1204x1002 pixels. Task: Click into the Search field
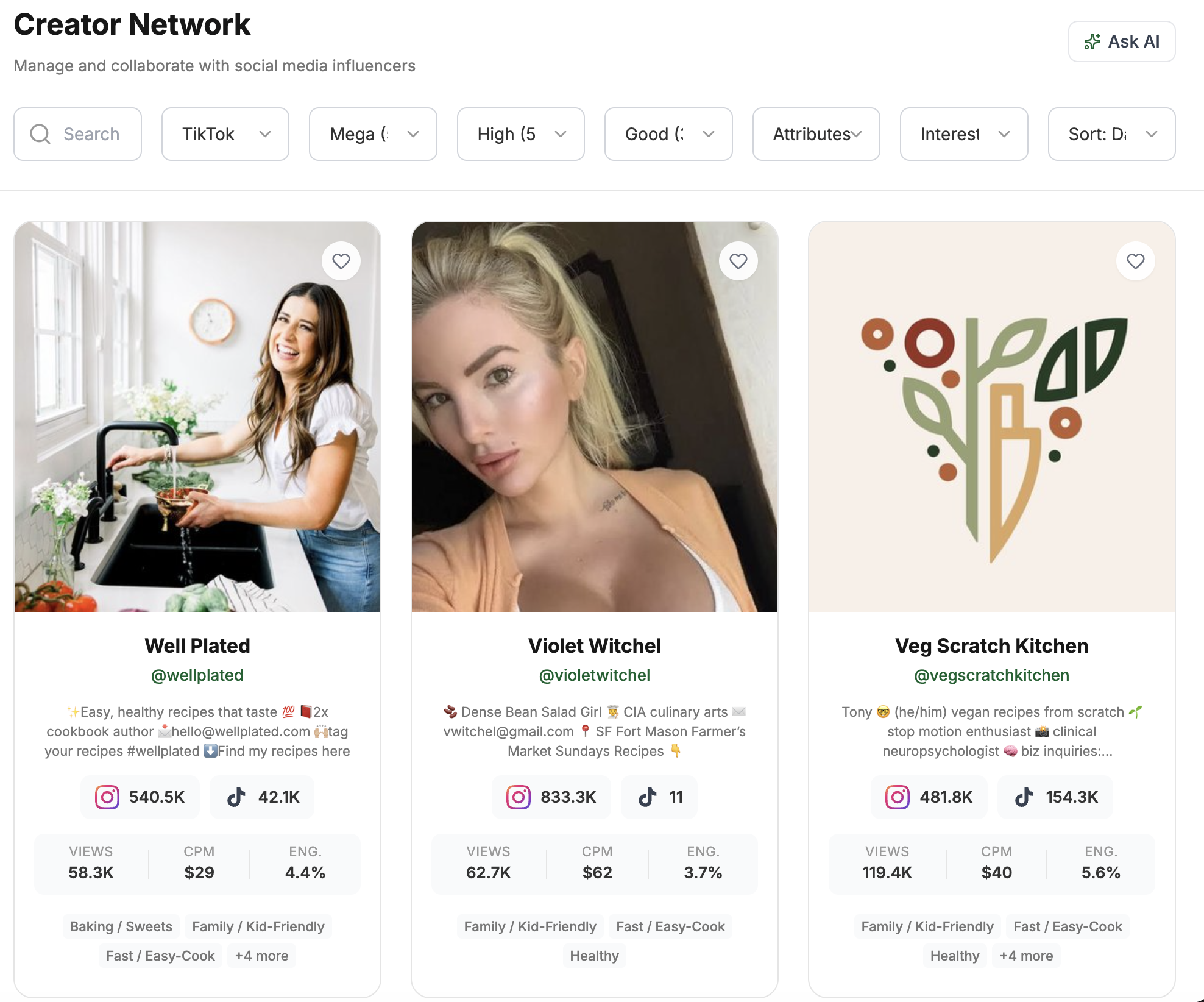pos(91,134)
